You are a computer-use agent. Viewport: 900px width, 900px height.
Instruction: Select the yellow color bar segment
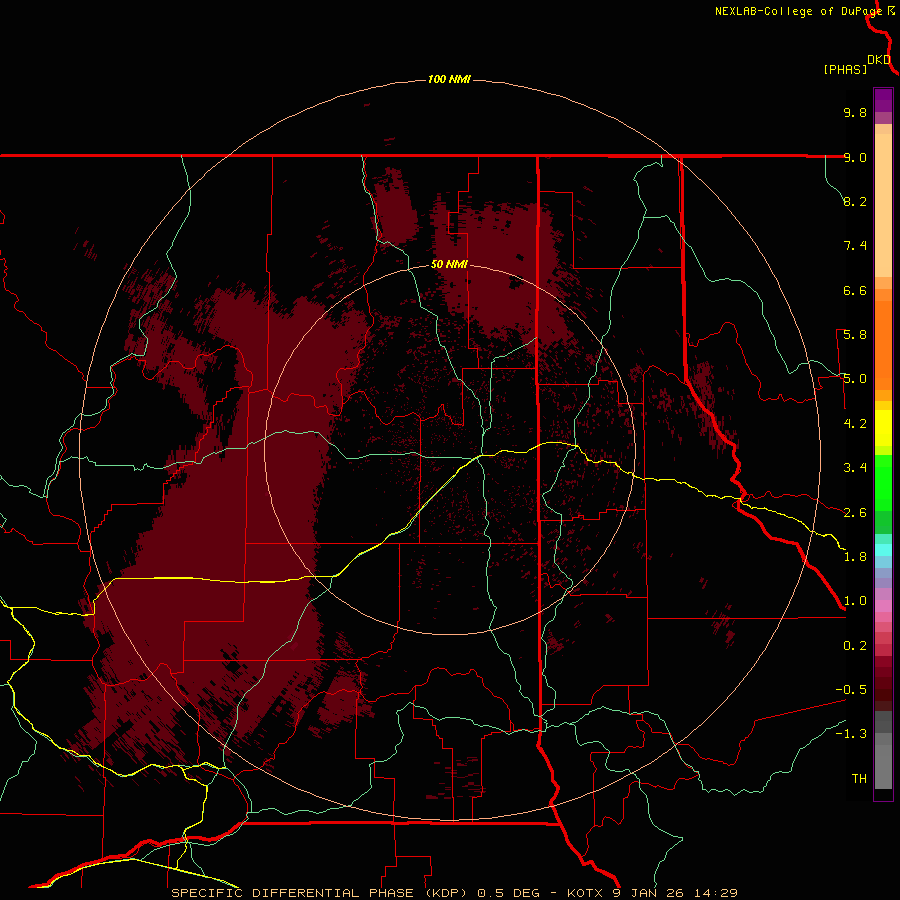(883, 428)
